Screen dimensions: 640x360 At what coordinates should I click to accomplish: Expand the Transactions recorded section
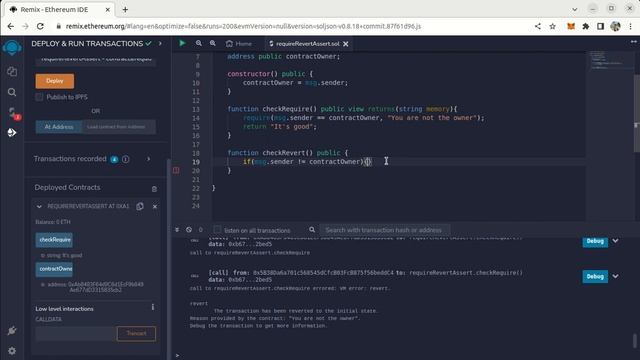point(149,159)
